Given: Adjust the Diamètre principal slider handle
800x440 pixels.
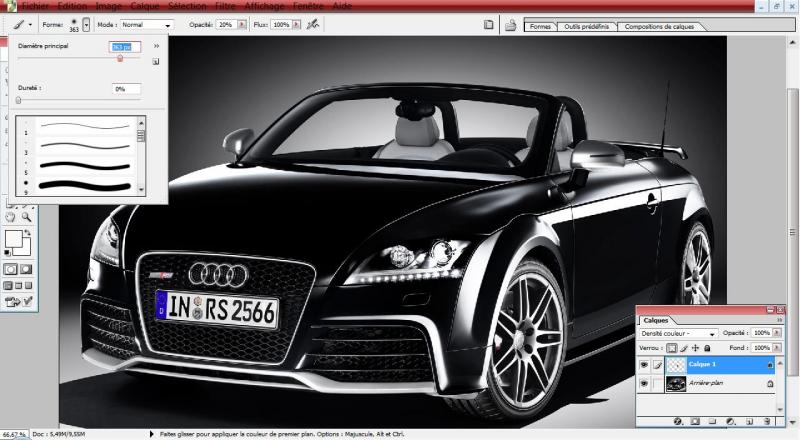Looking at the screenshot, I should [x=120, y=58].
